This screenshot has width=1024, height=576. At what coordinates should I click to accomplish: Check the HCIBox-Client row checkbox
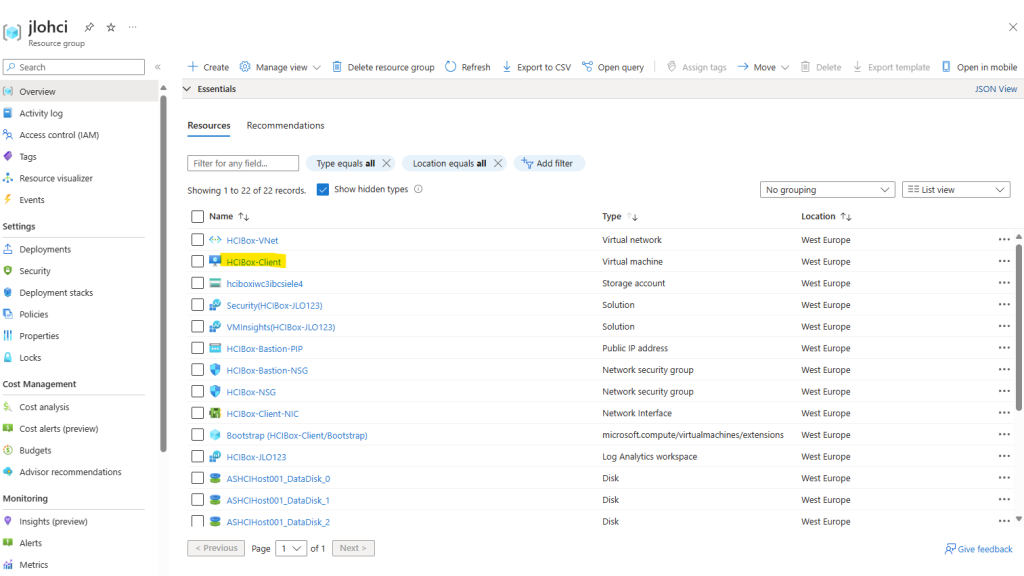point(197,261)
